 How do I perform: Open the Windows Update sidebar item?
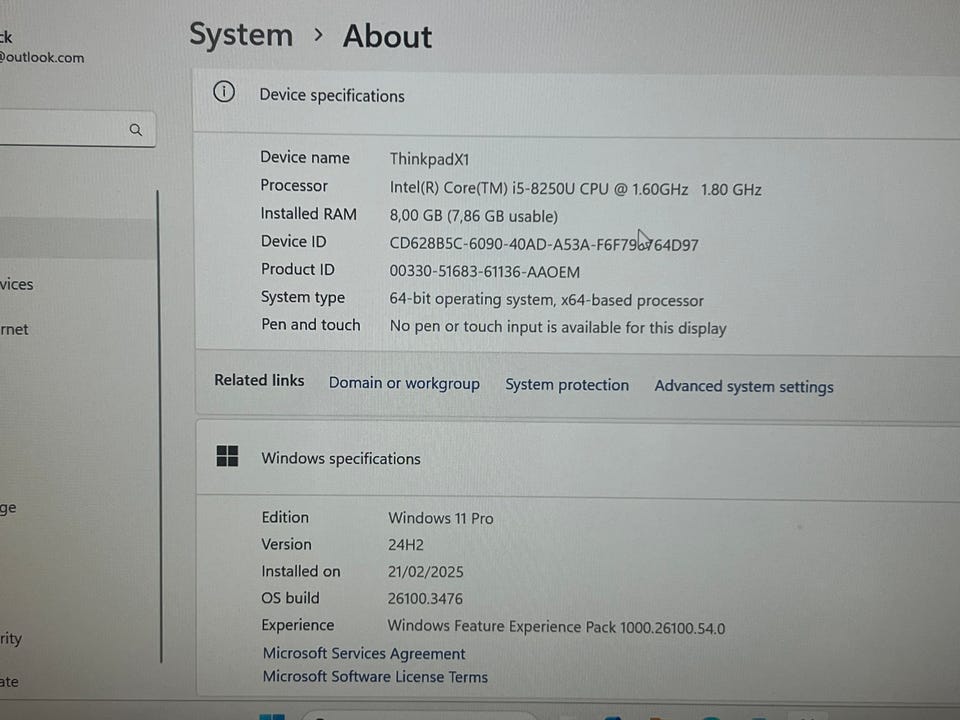10,682
